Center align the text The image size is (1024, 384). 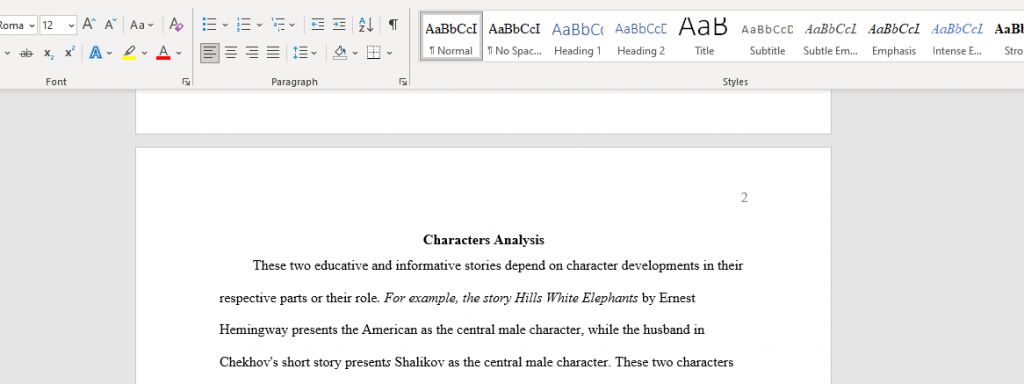coord(231,53)
